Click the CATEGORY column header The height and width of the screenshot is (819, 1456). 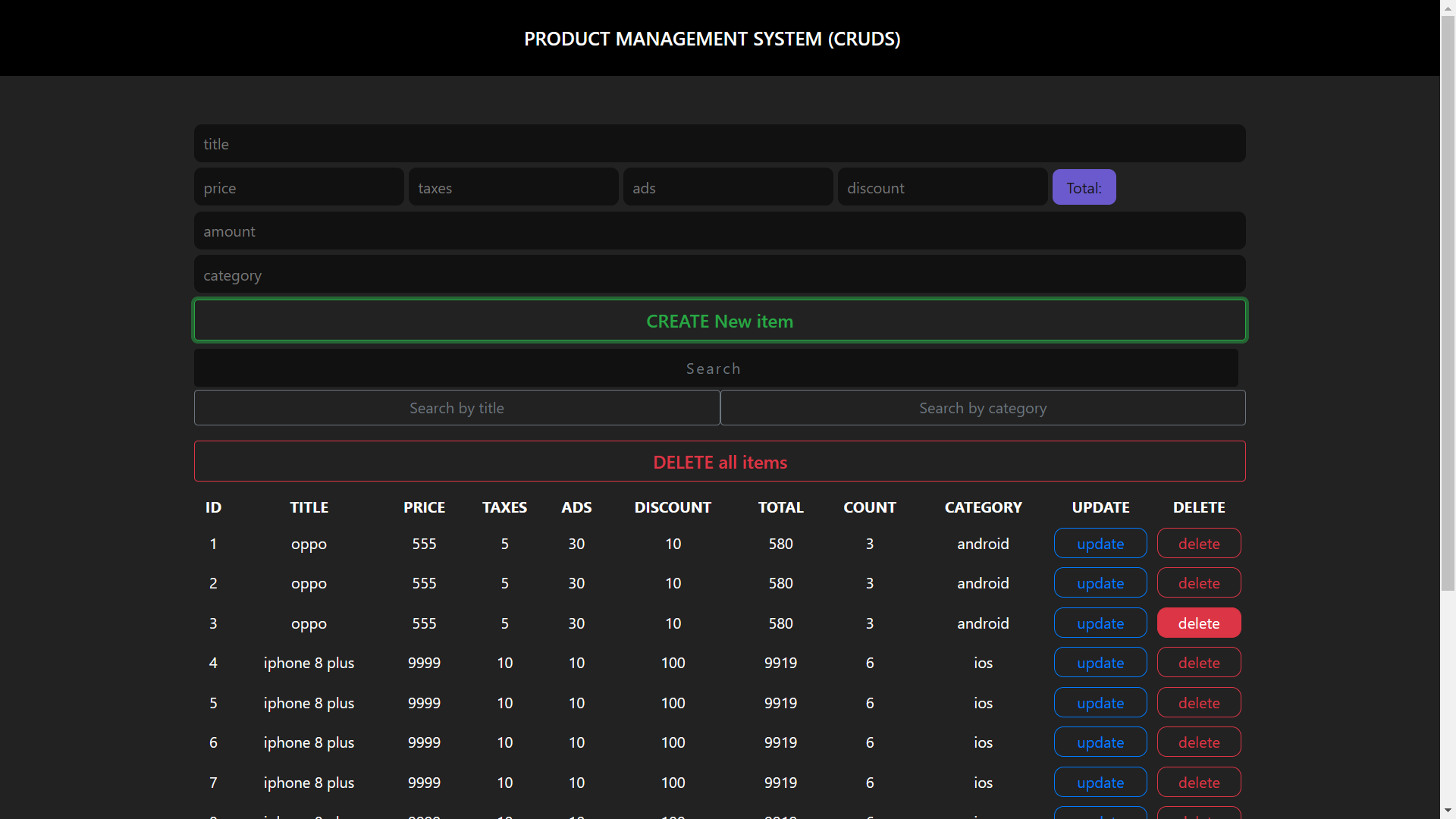click(x=983, y=507)
